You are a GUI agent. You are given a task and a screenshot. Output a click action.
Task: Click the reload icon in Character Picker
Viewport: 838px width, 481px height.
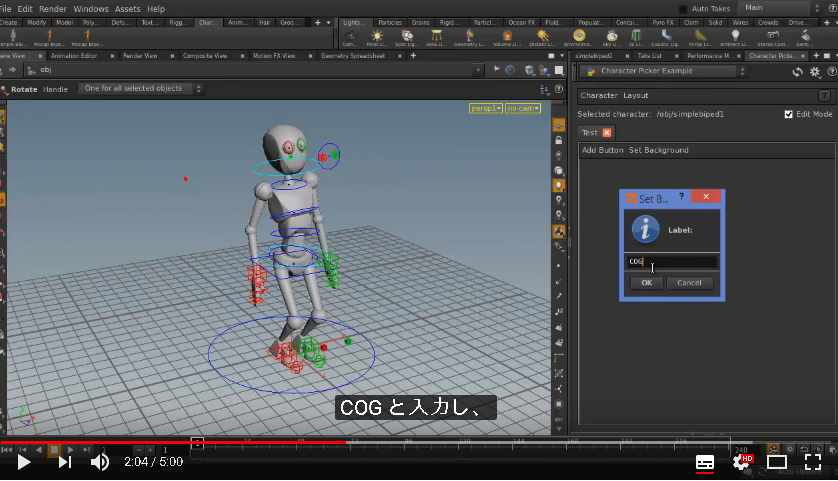click(x=797, y=72)
